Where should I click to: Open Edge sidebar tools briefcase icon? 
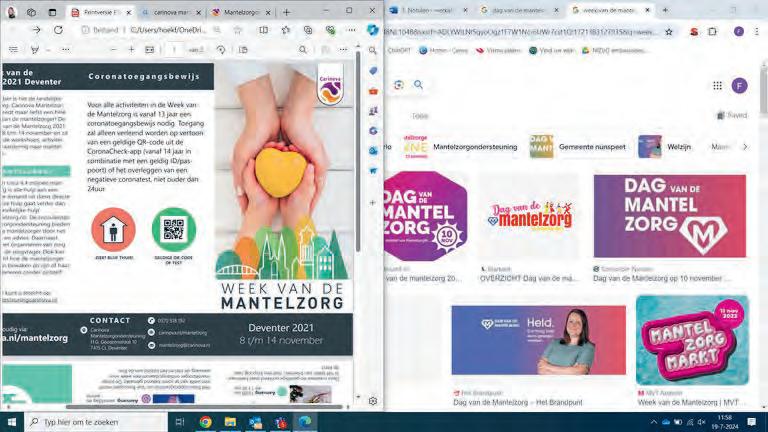coord(373,91)
